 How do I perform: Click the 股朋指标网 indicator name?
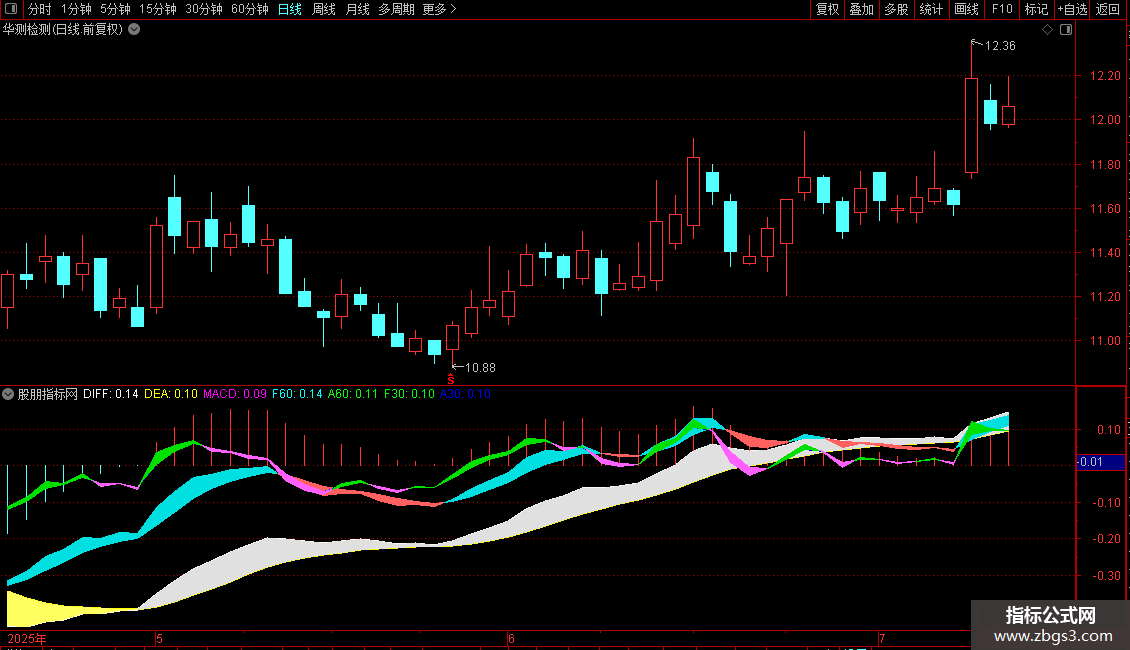48,394
